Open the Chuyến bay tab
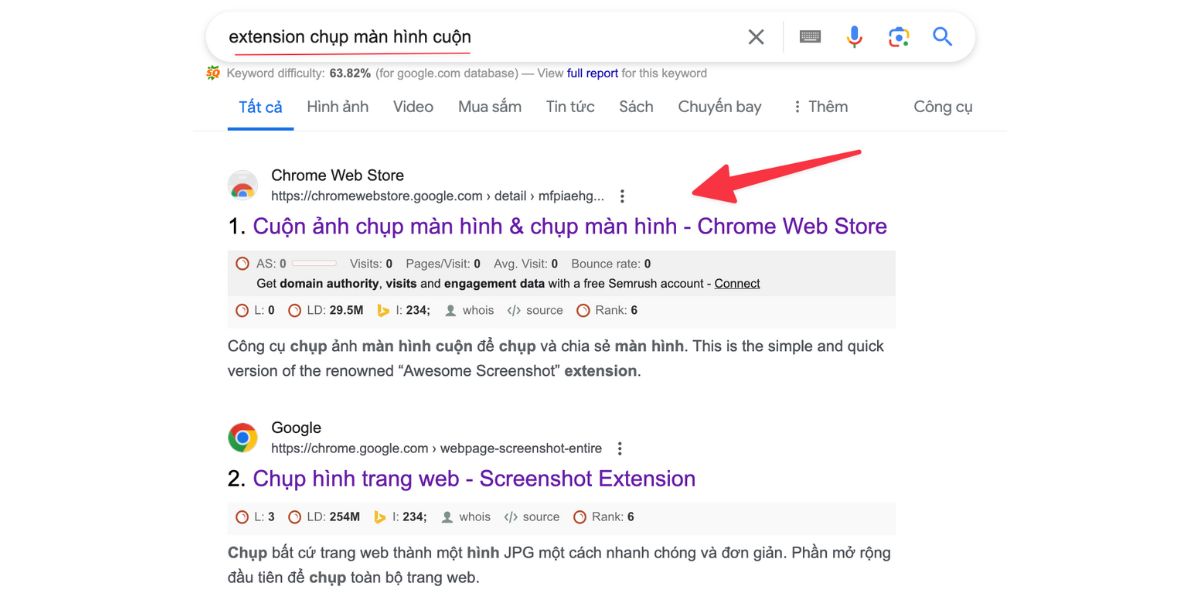Viewport: 1200px width, 600px height. 720,107
